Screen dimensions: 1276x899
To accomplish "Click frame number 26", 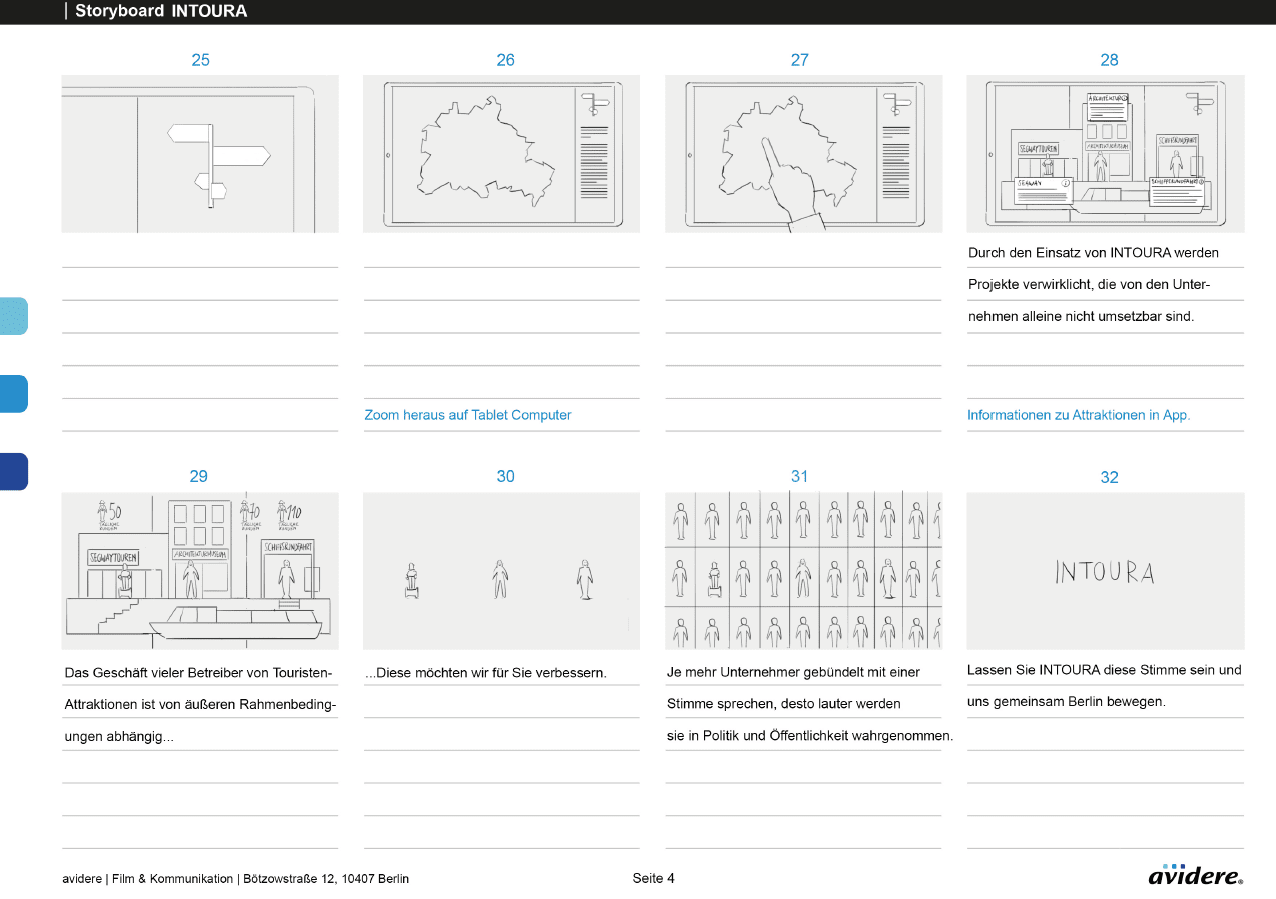I will point(506,60).
